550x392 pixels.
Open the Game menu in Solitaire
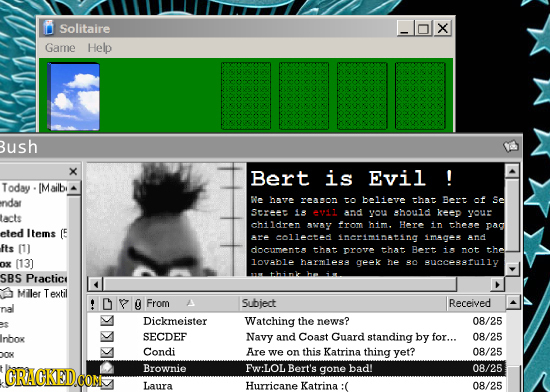point(60,47)
